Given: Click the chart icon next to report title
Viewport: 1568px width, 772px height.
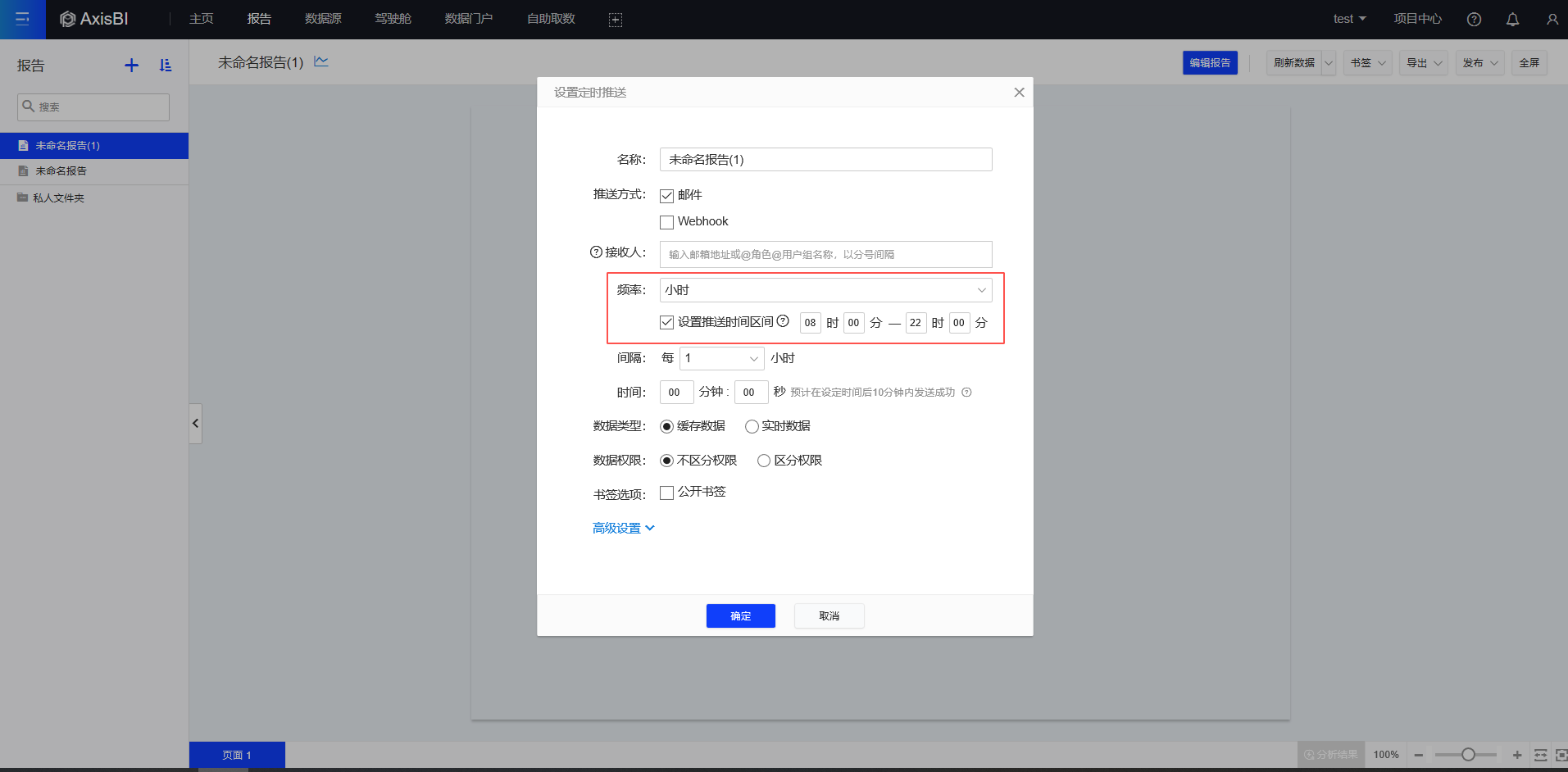Looking at the screenshot, I should click(321, 61).
